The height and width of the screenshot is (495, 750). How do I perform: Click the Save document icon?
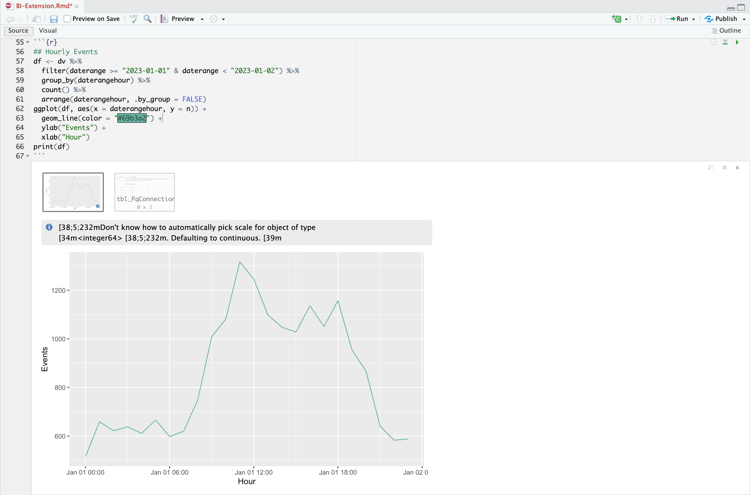54,19
